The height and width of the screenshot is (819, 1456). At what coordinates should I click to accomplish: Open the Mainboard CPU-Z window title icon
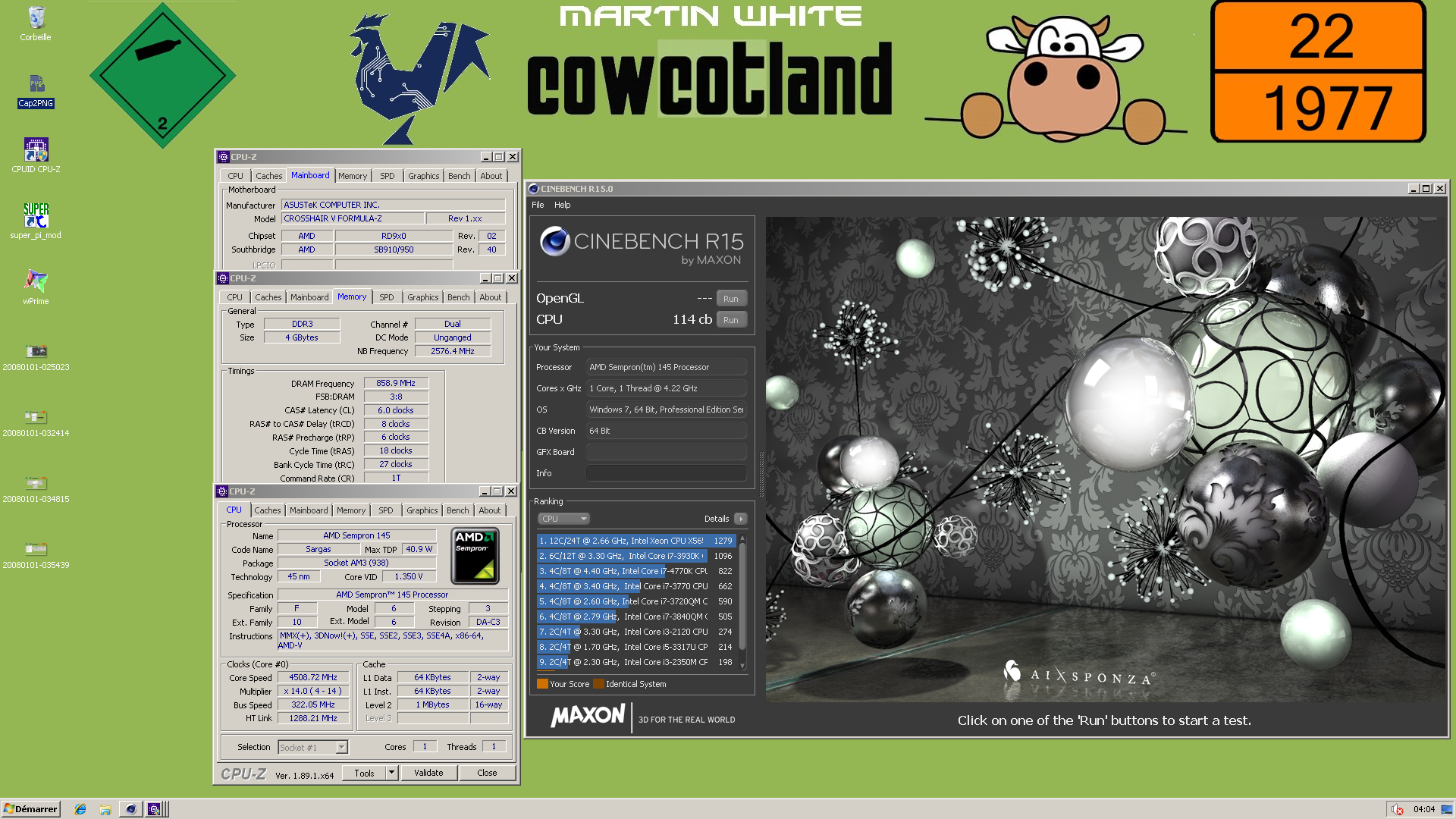(x=223, y=157)
